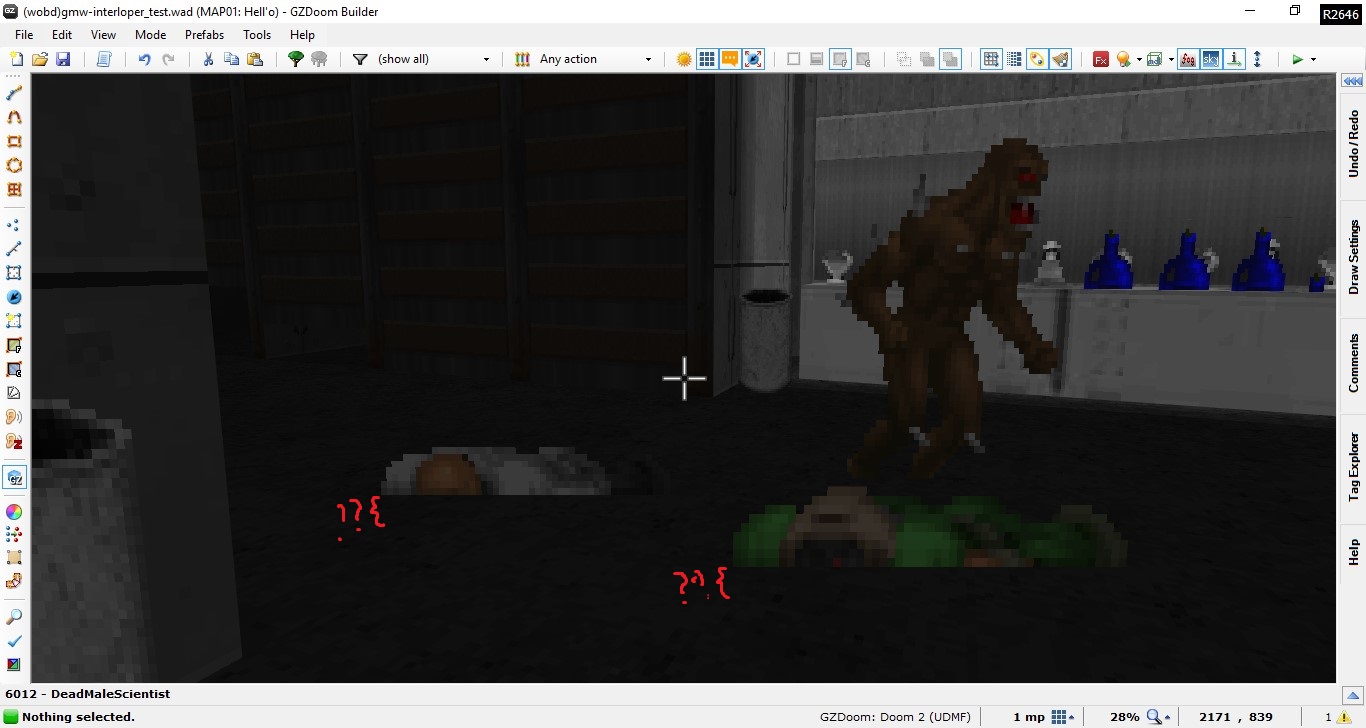Open the File menu
Viewport: 1366px width, 728px height.
pyautogui.click(x=24, y=34)
